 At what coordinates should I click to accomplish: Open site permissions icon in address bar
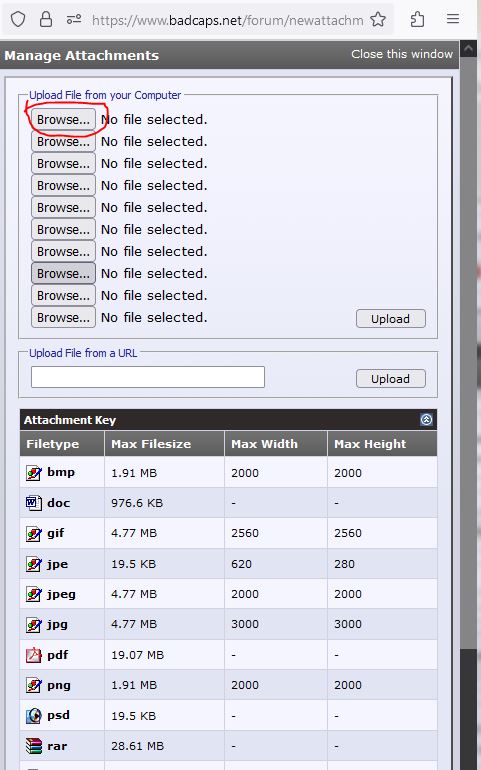coord(74,20)
